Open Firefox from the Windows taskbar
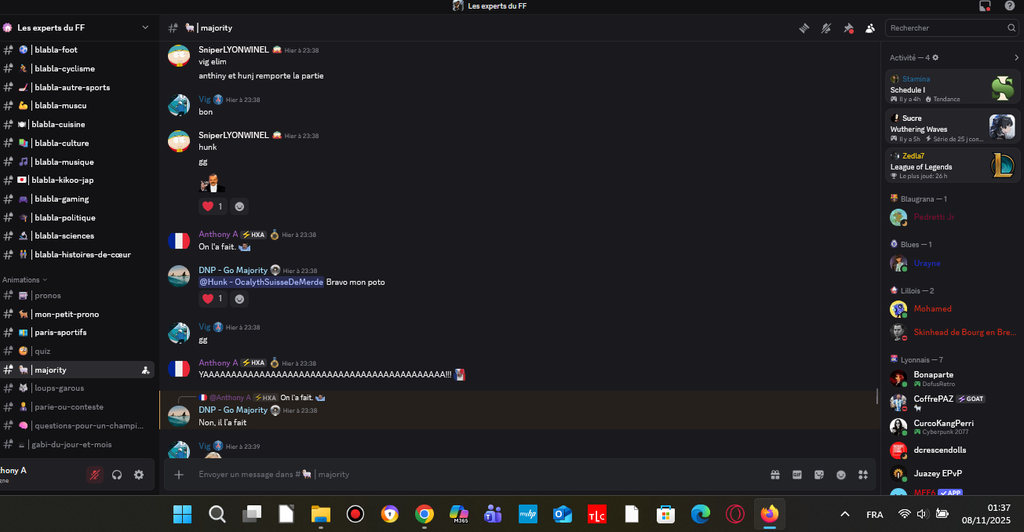The height and width of the screenshot is (532, 1024). tap(769, 514)
